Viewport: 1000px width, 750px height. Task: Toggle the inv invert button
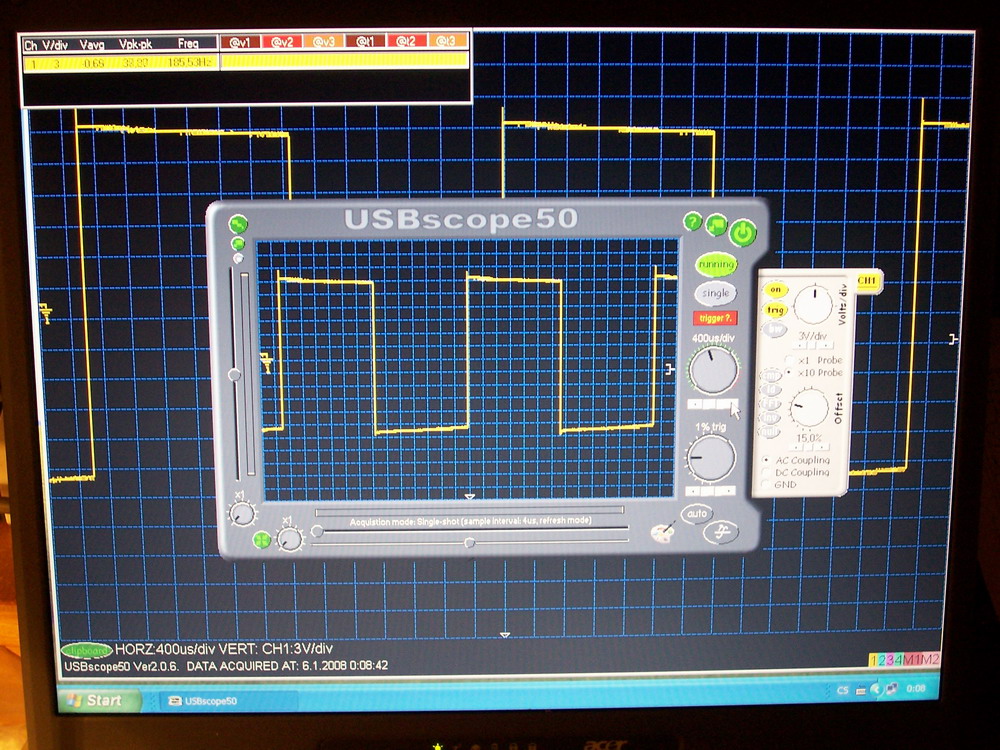pyautogui.click(x=770, y=418)
